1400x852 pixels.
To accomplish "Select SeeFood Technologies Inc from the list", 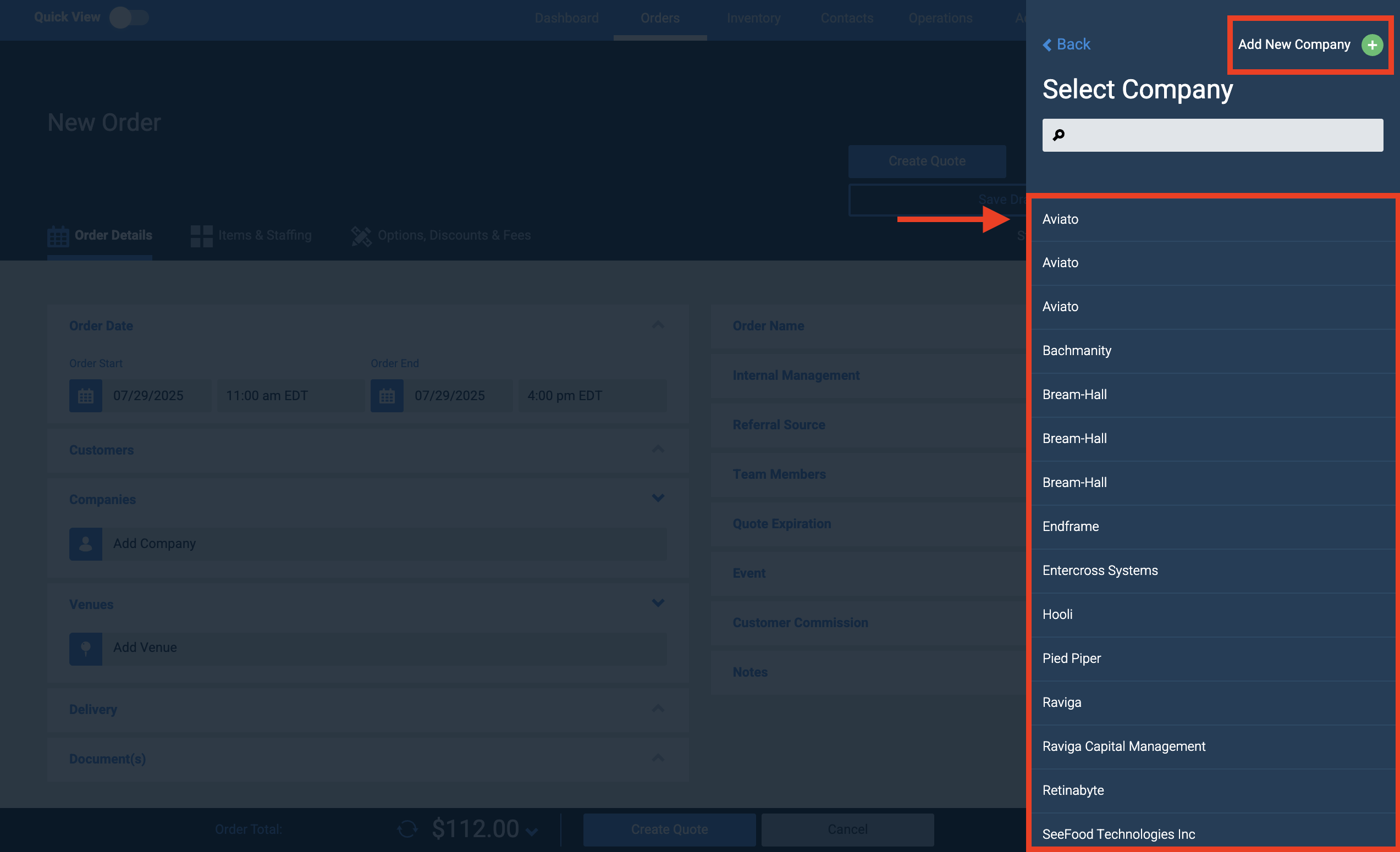I will tap(1214, 832).
